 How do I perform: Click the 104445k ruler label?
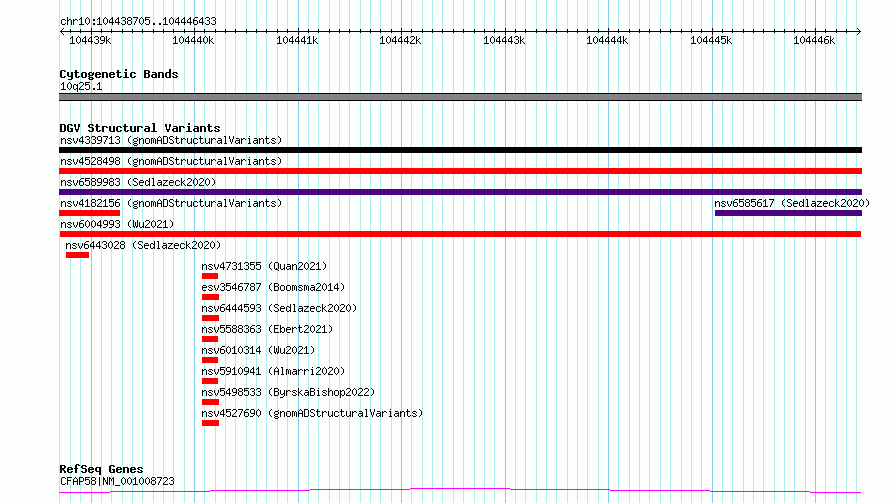[711, 40]
